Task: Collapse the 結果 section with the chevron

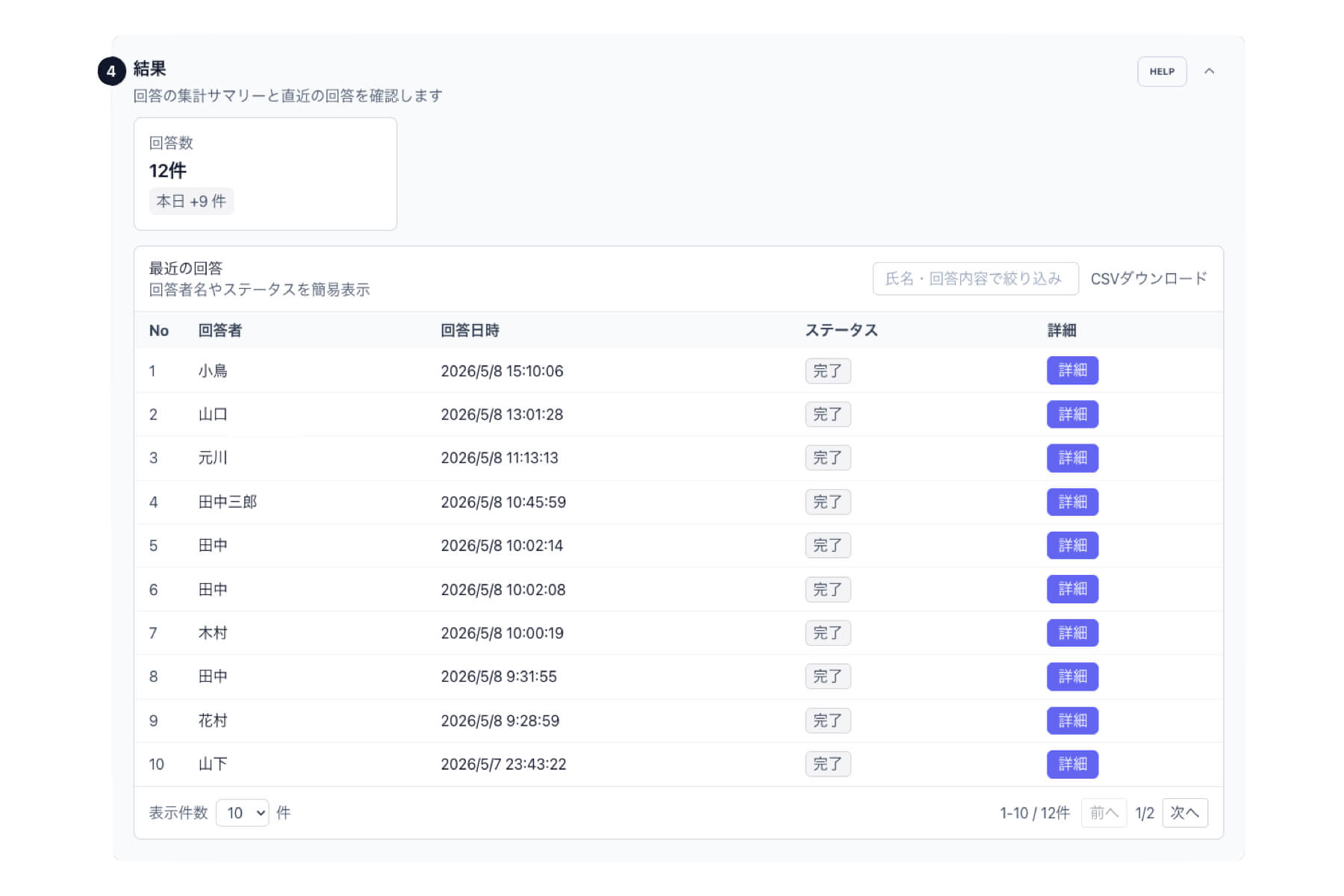Action: point(1209,71)
